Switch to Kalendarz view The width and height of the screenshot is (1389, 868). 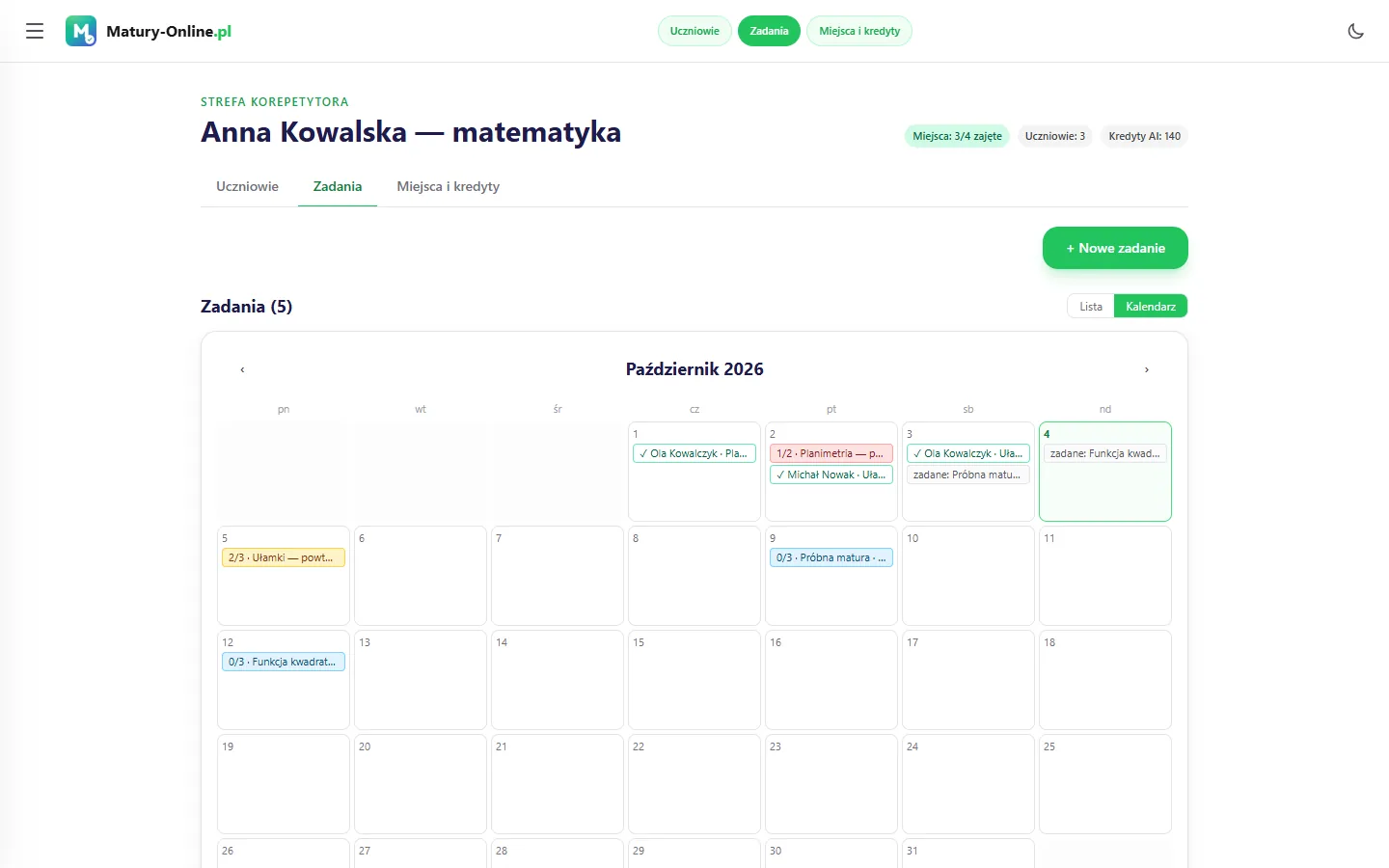pyautogui.click(x=1151, y=307)
